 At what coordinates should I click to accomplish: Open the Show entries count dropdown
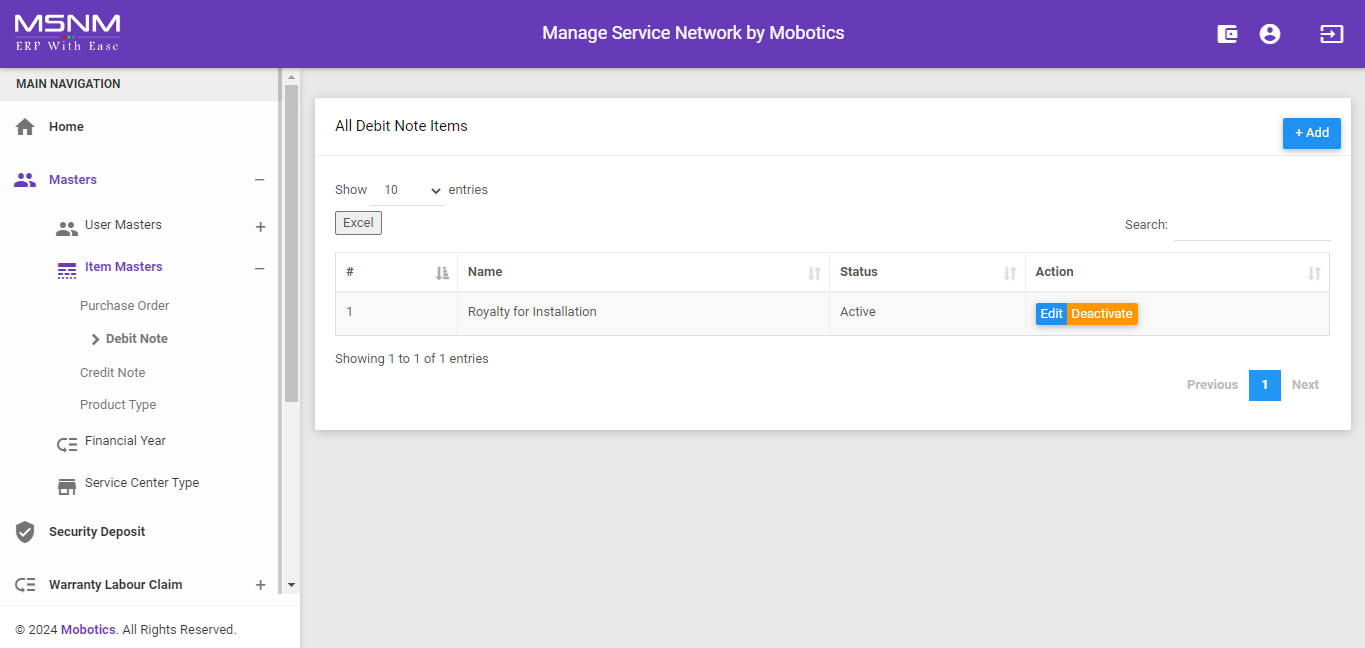pos(412,190)
